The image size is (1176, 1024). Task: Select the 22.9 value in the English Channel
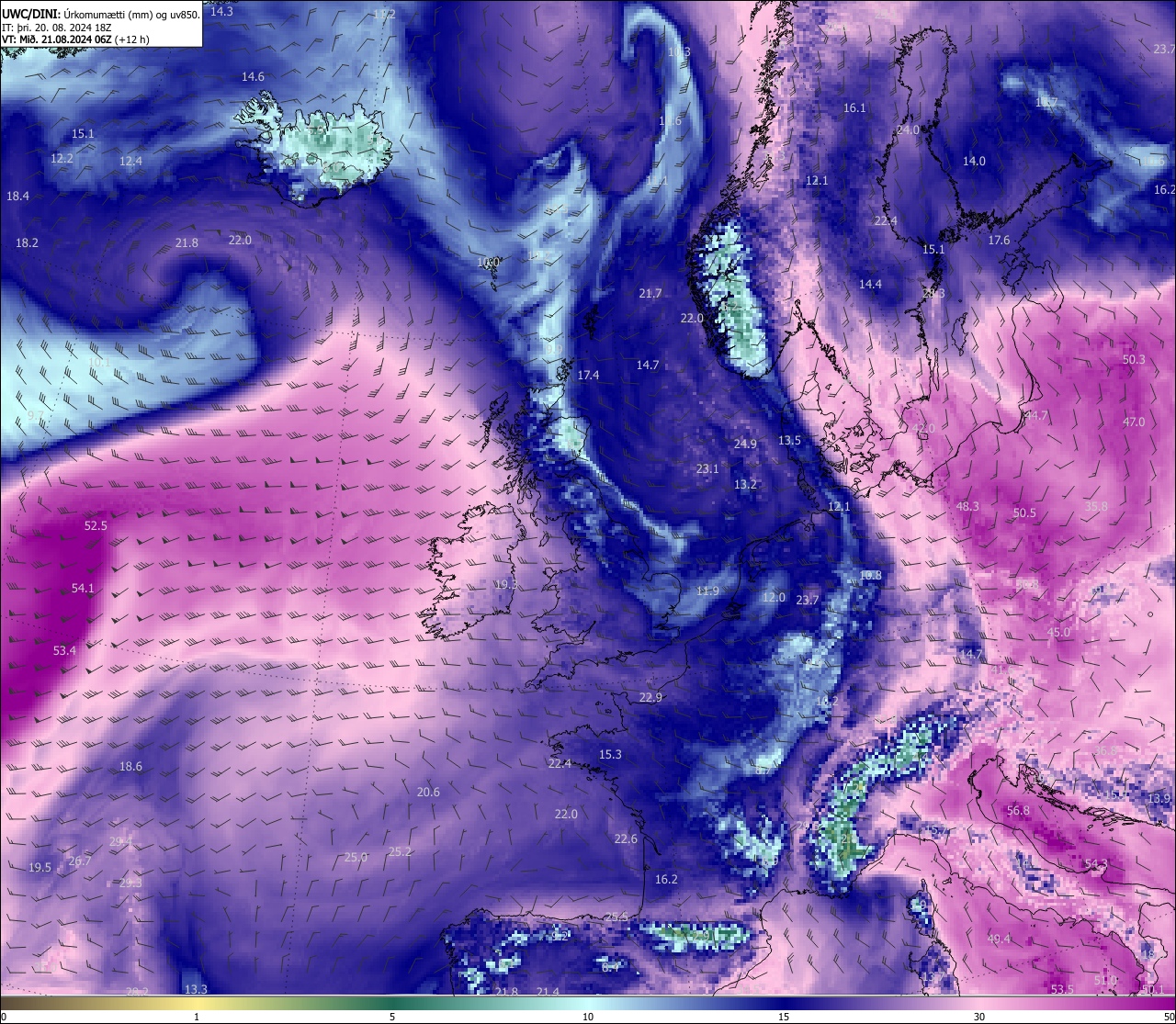coord(650,697)
